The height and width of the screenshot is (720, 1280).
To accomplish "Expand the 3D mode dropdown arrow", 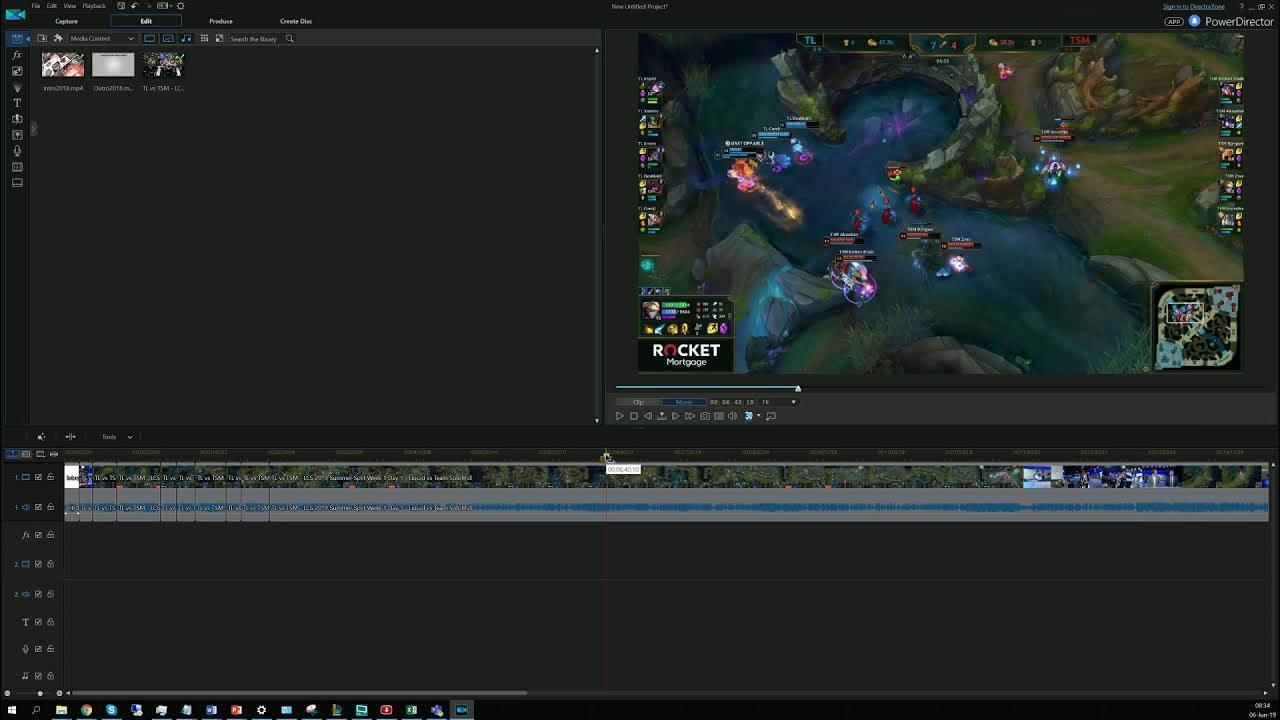I will (758, 416).
